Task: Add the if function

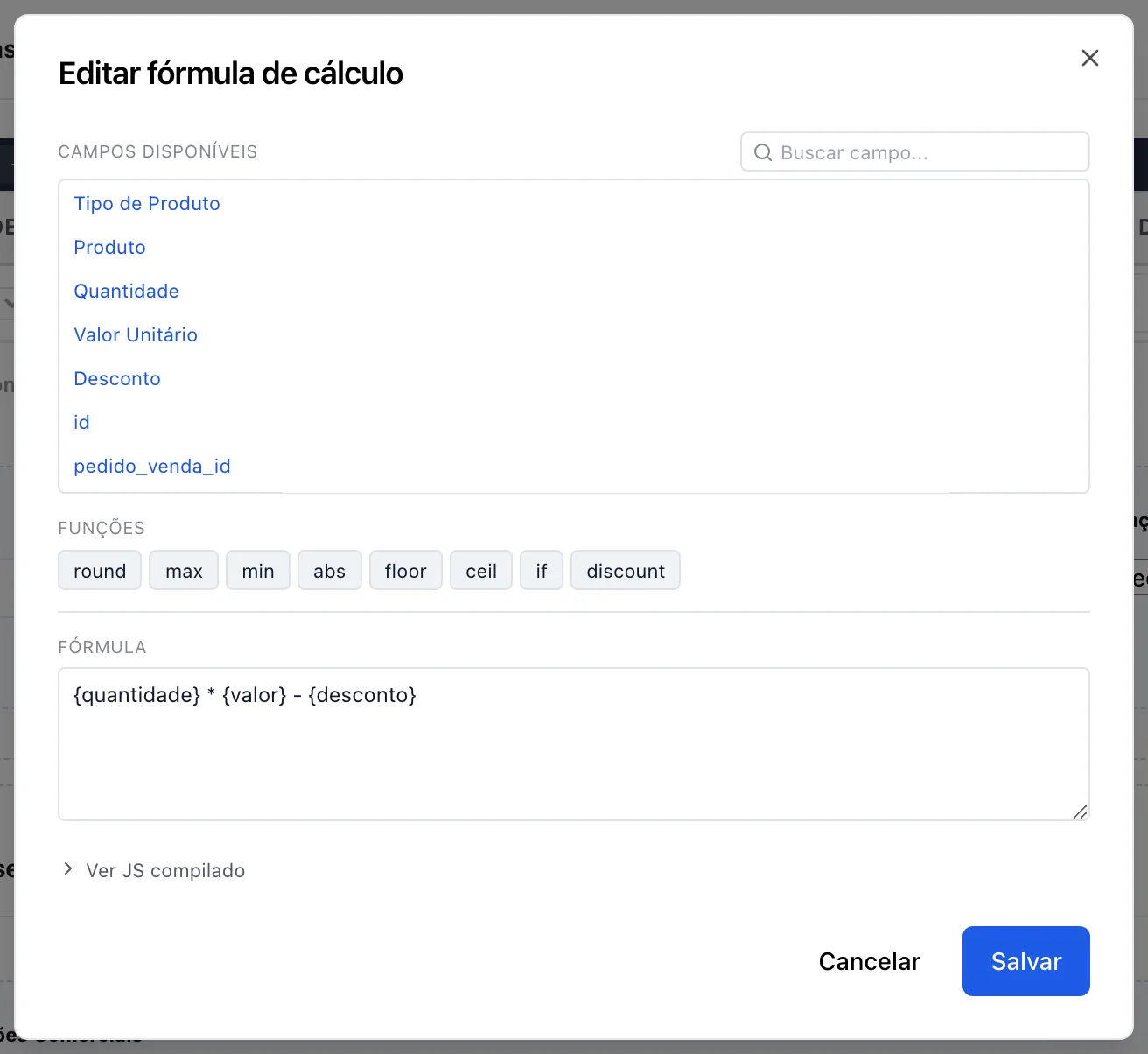Action: coord(542,570)
